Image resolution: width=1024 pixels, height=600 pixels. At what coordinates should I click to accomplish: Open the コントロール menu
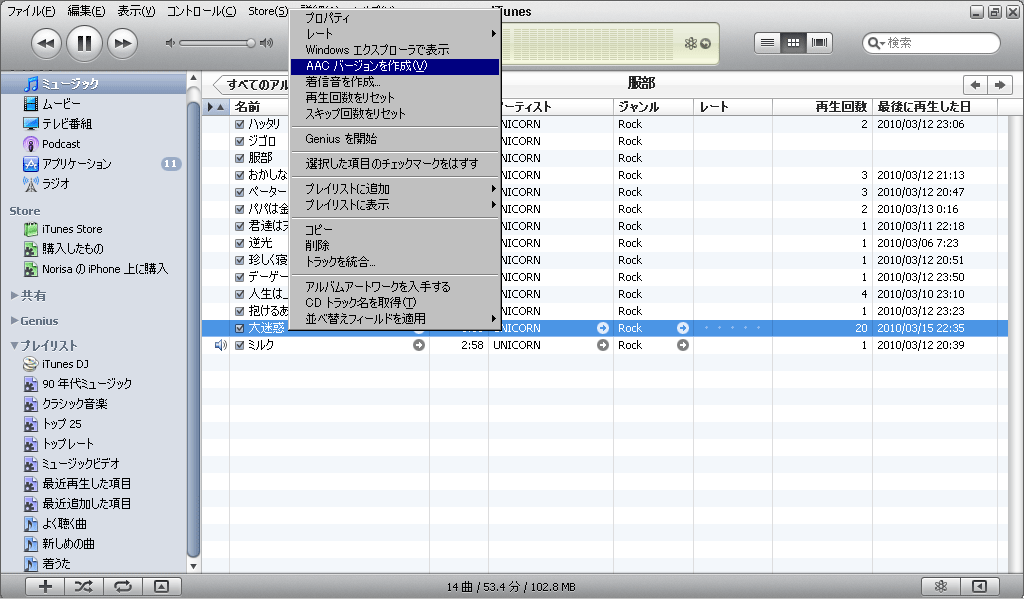click(x=201, y=11)
